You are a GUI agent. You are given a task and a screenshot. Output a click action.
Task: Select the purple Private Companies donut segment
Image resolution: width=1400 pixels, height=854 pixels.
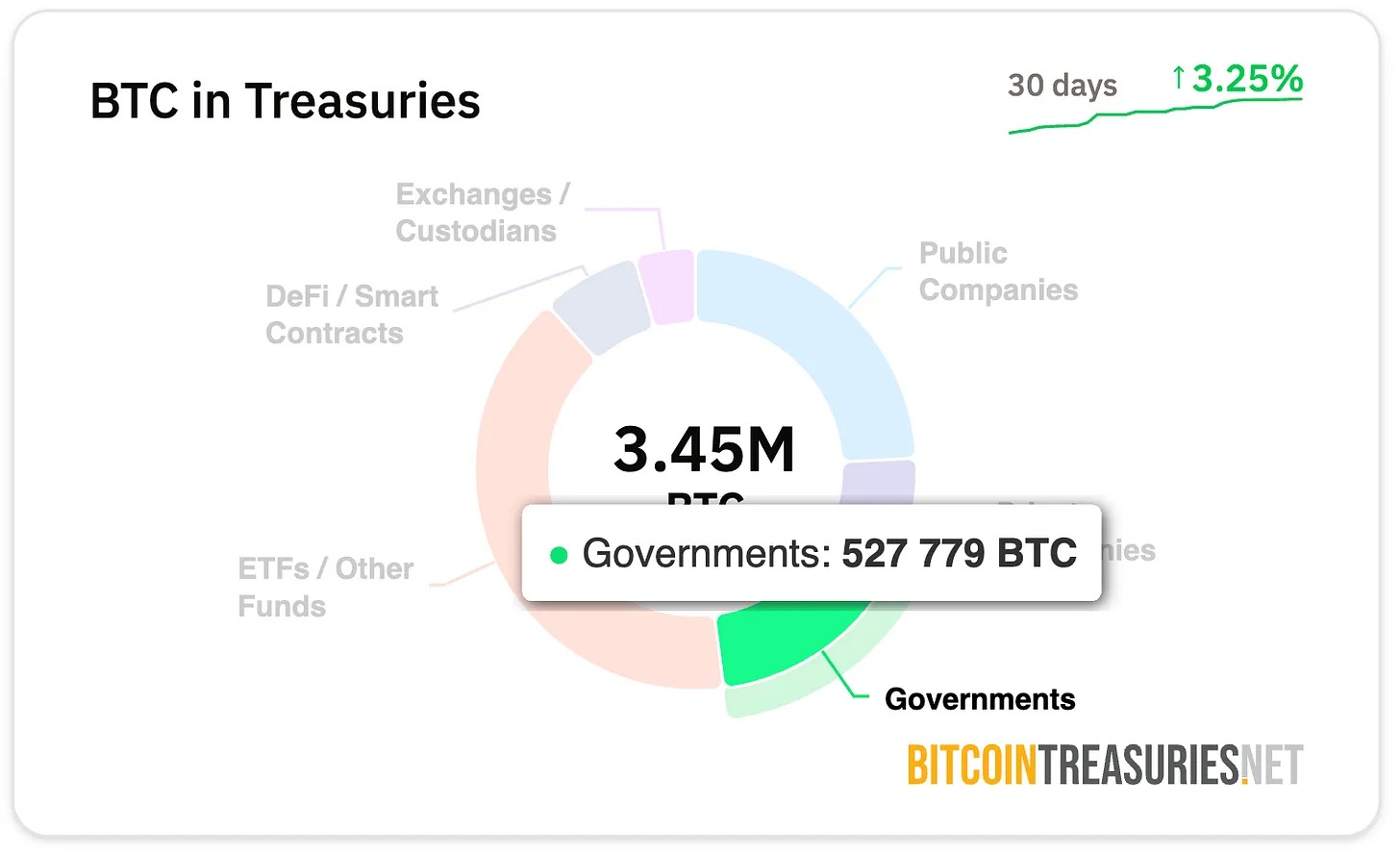point(877,482)
